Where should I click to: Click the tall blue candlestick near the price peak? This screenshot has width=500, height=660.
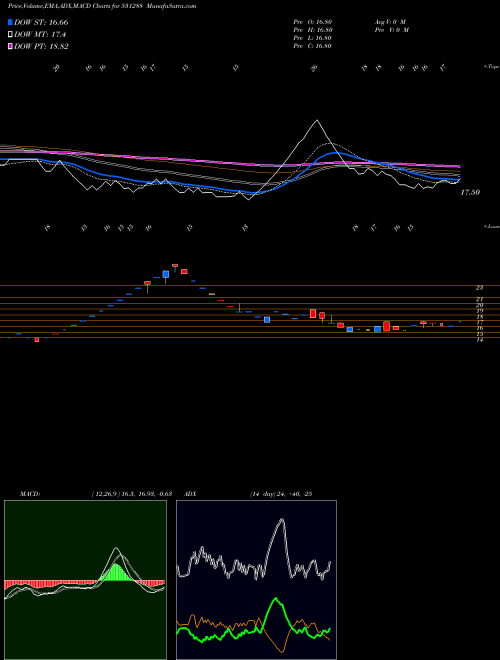click(166, 274)
